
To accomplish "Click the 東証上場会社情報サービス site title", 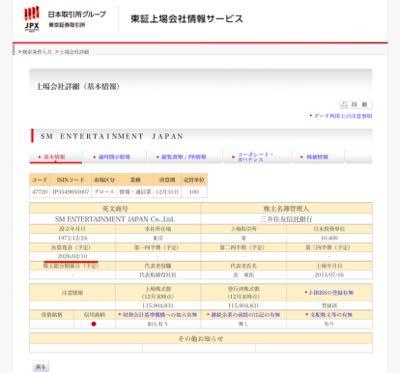I will point(187,19).
